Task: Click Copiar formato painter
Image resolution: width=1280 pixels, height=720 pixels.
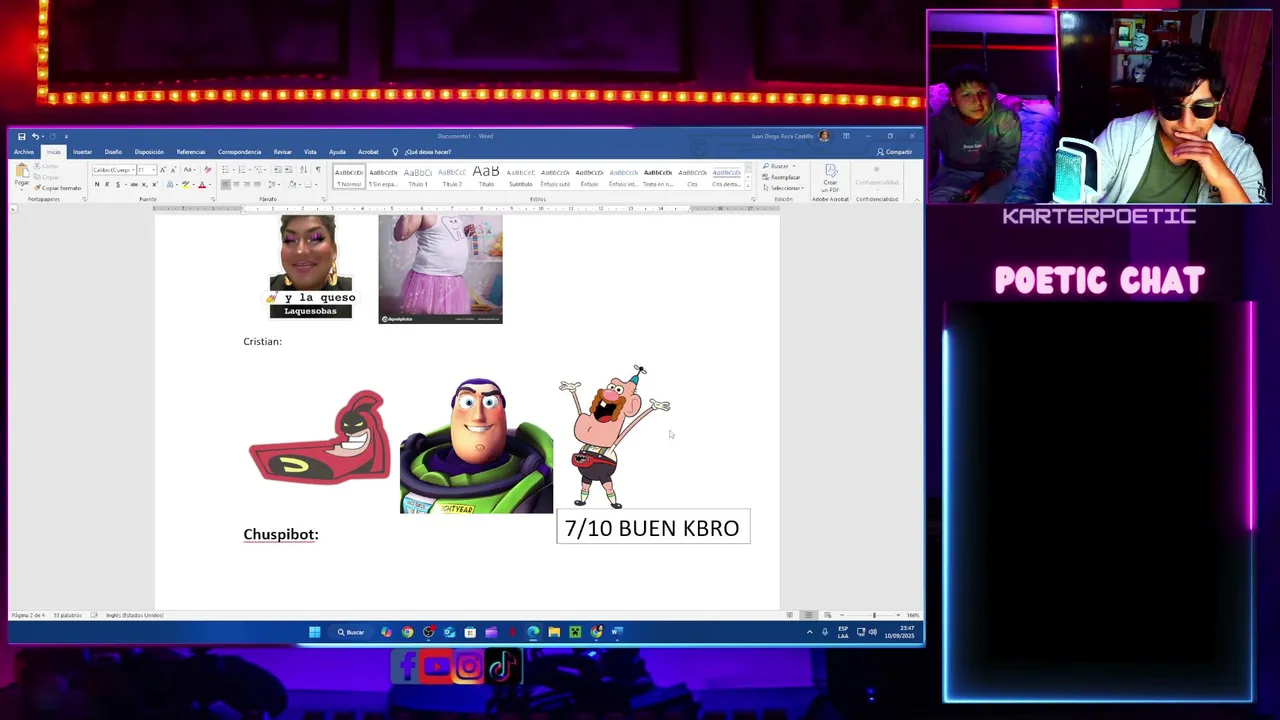Action: pos(57,188)
